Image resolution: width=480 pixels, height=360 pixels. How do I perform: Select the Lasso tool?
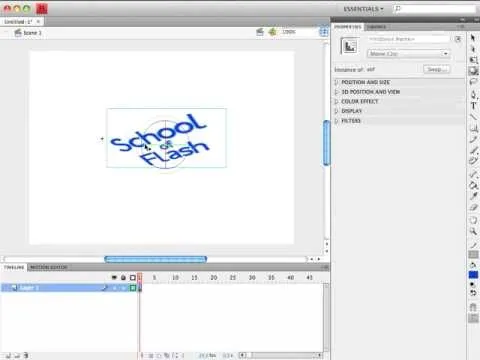pos(473,82)
